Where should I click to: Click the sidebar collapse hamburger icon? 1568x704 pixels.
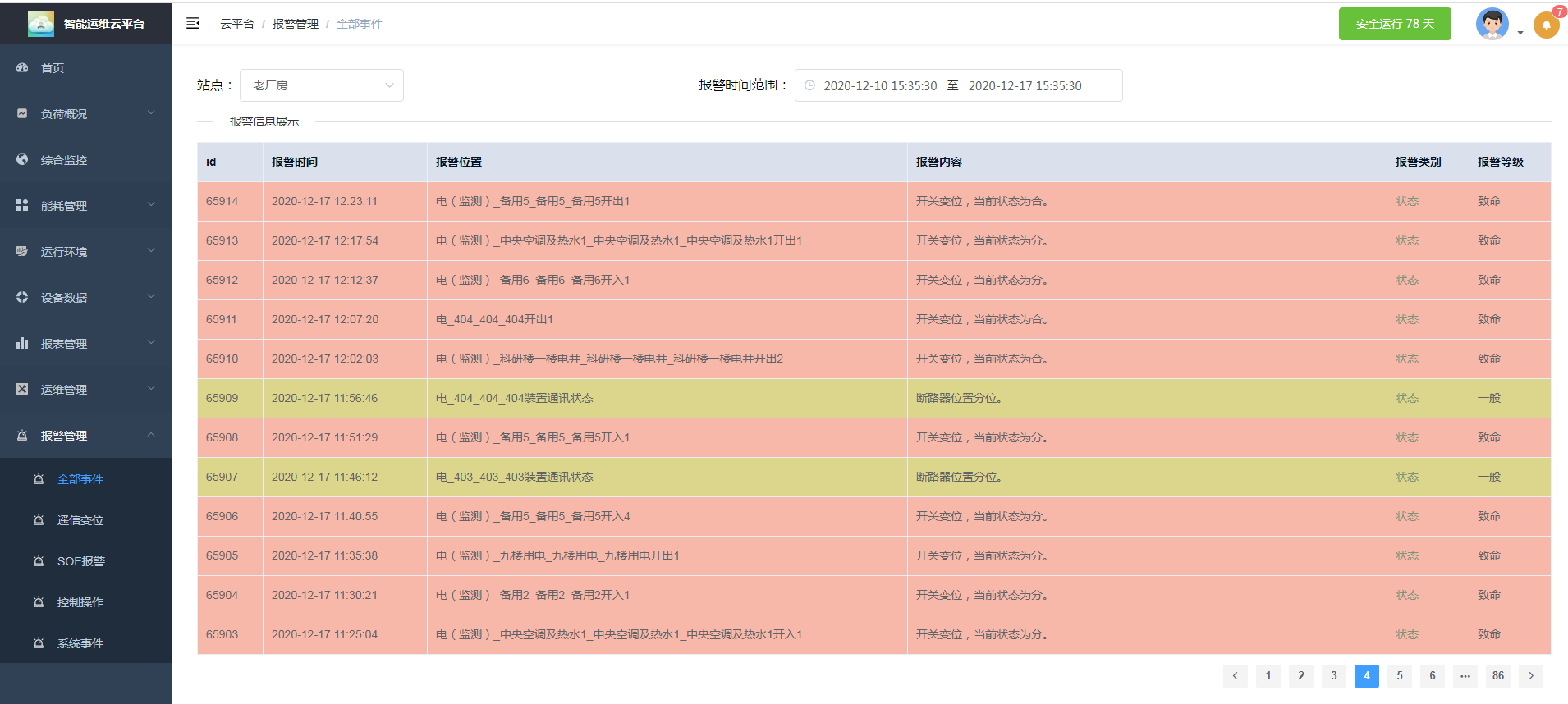[x=193, y=24]
